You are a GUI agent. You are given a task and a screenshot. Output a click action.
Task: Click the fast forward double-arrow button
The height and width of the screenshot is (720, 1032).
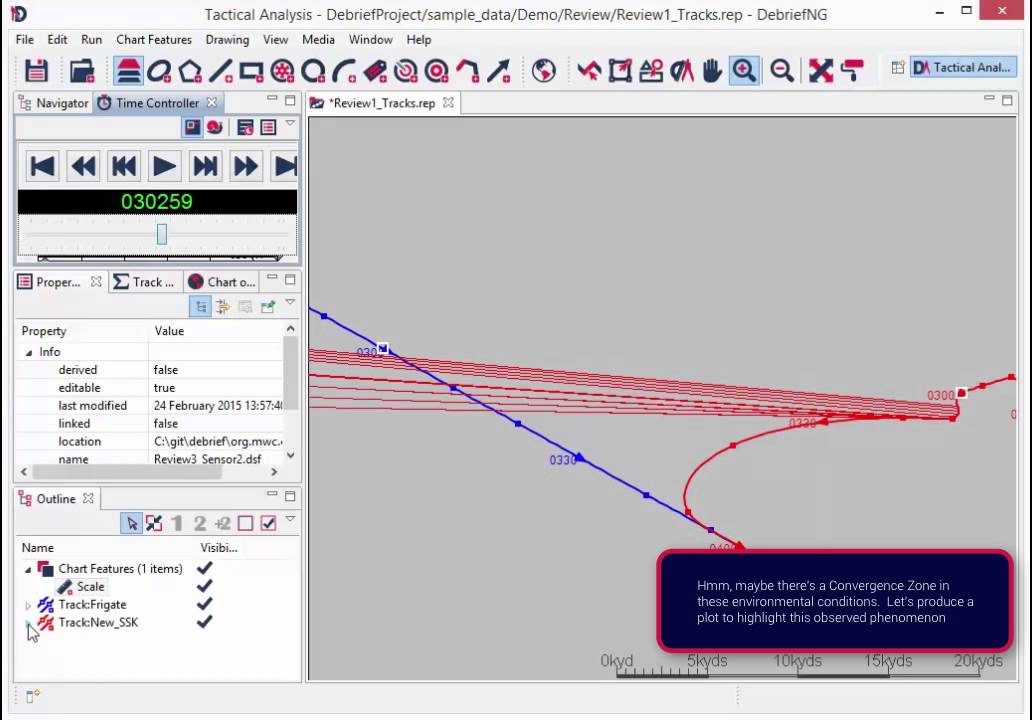coord(245,166)
